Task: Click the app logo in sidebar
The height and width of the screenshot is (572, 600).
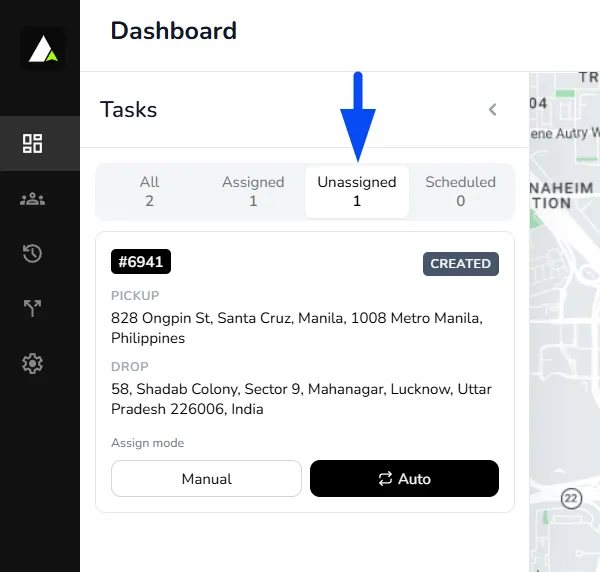Action: (42, 49)
